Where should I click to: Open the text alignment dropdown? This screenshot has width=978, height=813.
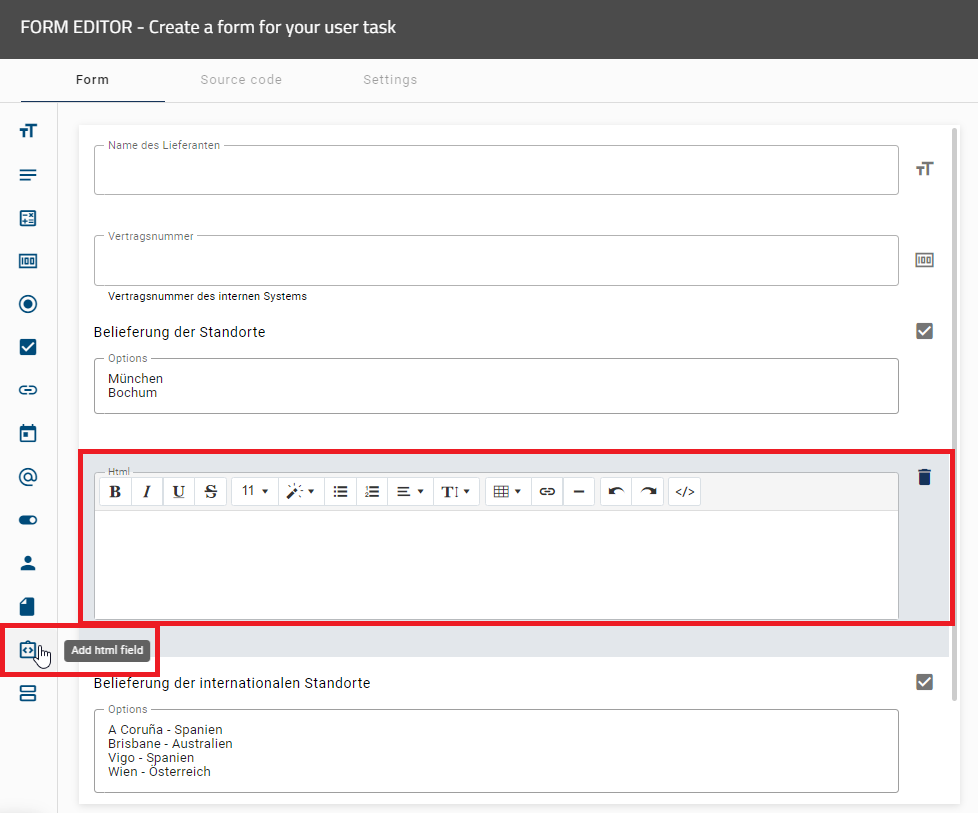[410, 491]
